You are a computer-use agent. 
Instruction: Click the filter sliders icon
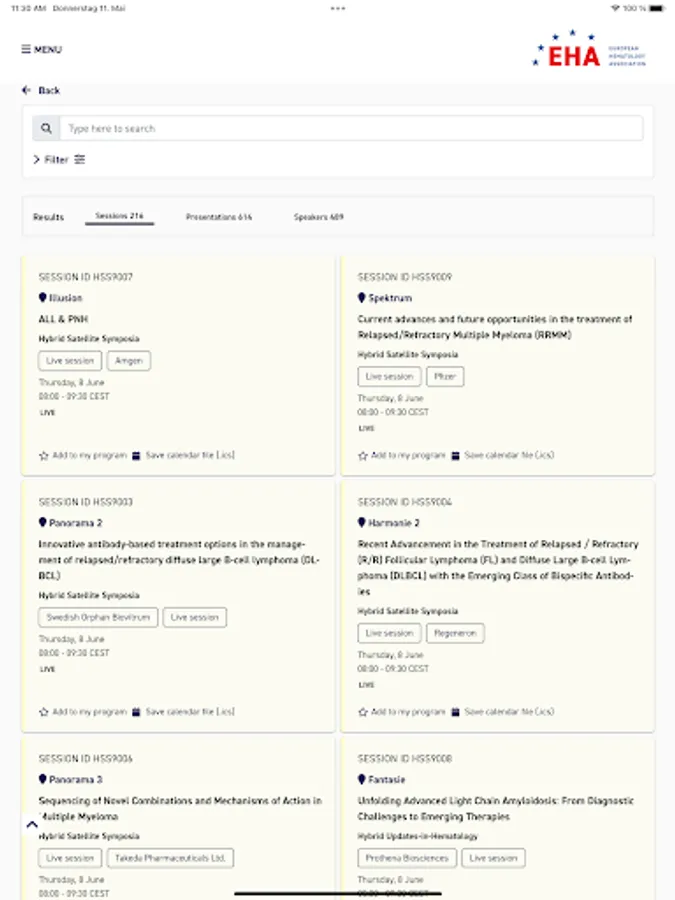[x=80, y=160]
